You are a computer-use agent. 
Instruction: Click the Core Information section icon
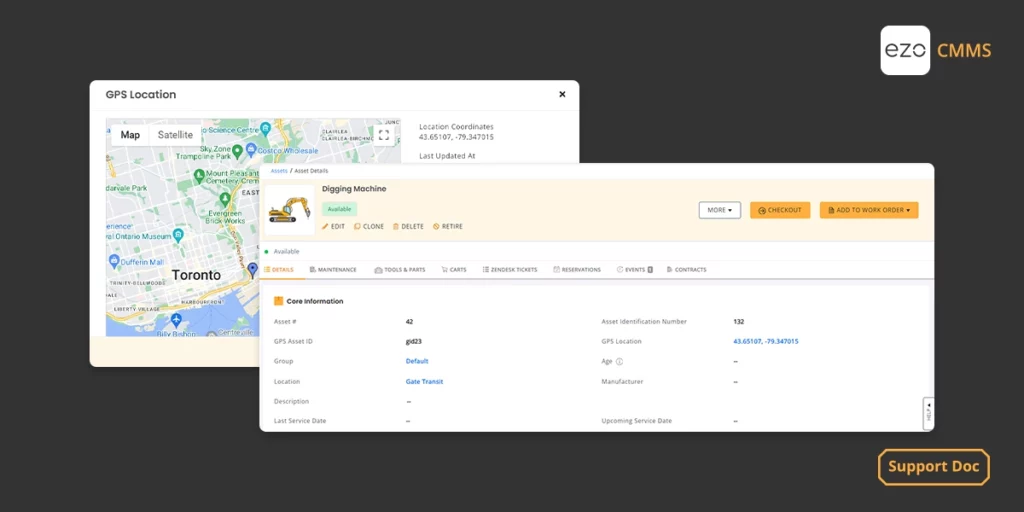click(279, 301)
